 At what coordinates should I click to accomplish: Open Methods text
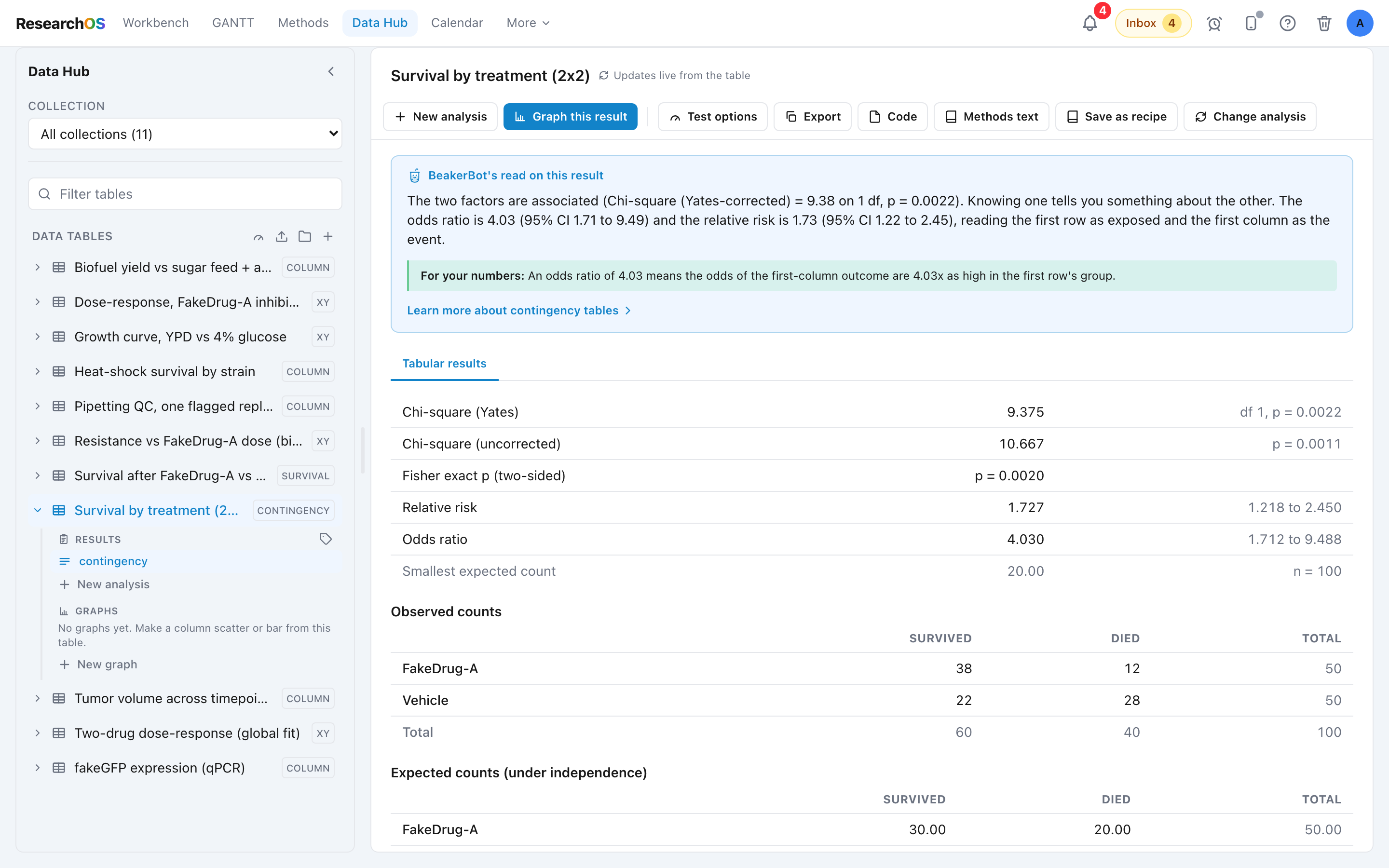pos(991,117)
